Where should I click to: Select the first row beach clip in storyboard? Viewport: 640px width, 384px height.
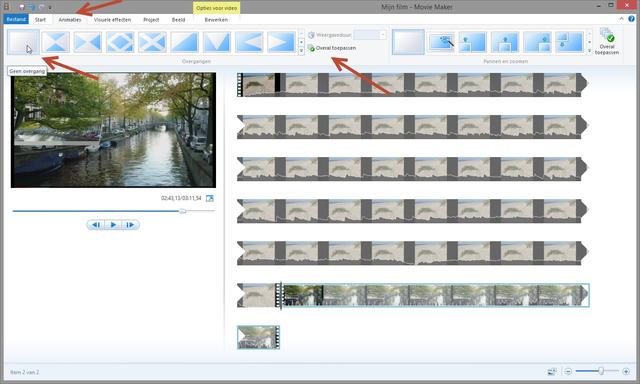[x=412, y=85]
